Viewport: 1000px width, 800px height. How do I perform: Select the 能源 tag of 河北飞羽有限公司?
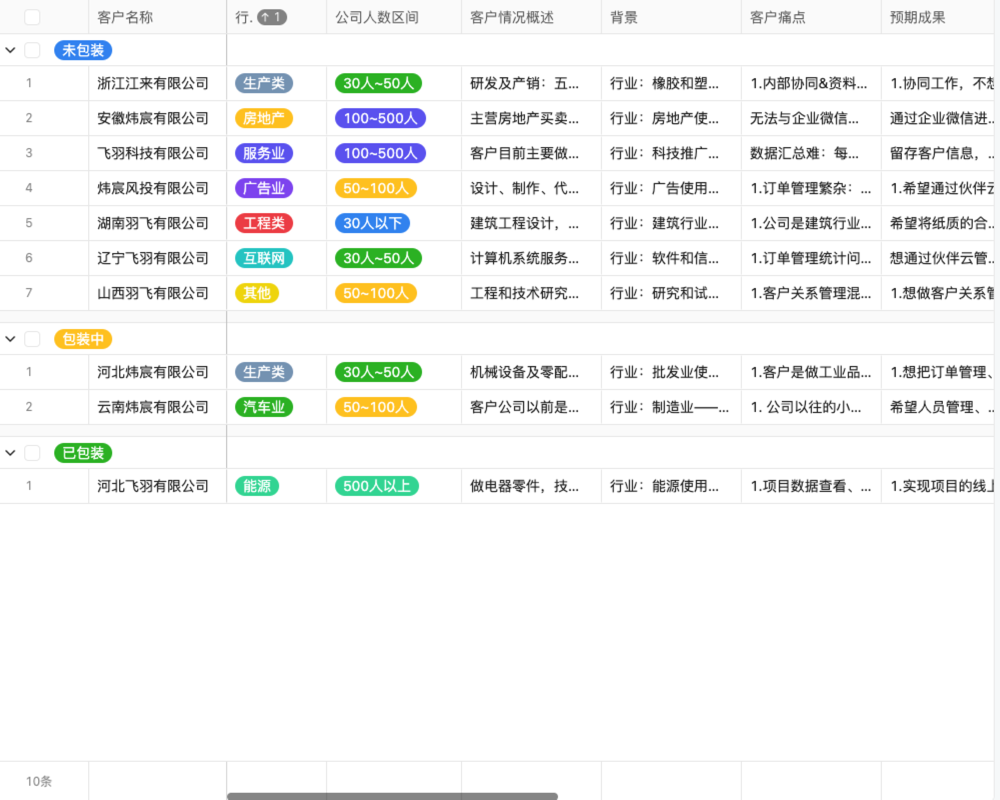click(258, 486)
